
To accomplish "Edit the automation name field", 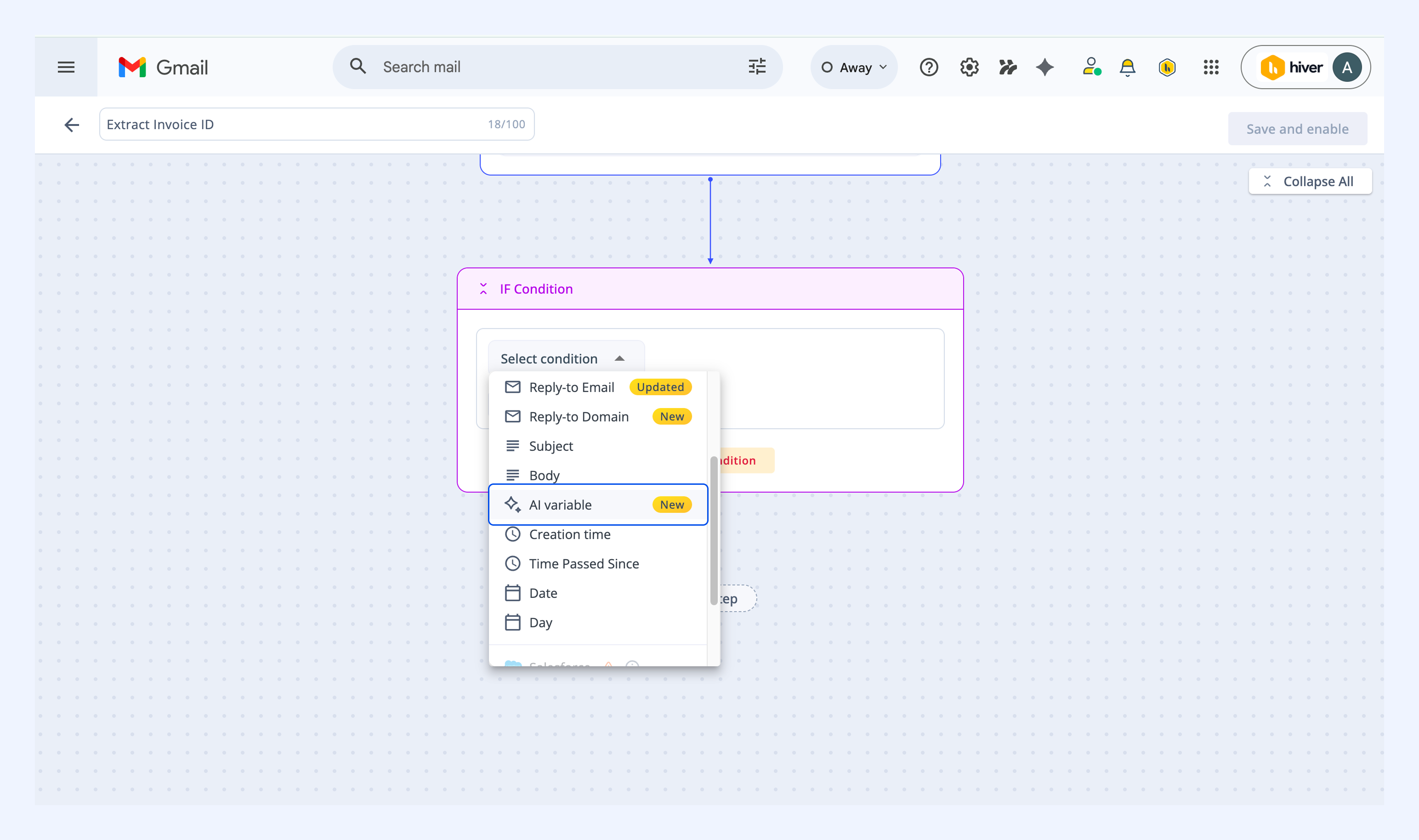I will pos(317,125).
